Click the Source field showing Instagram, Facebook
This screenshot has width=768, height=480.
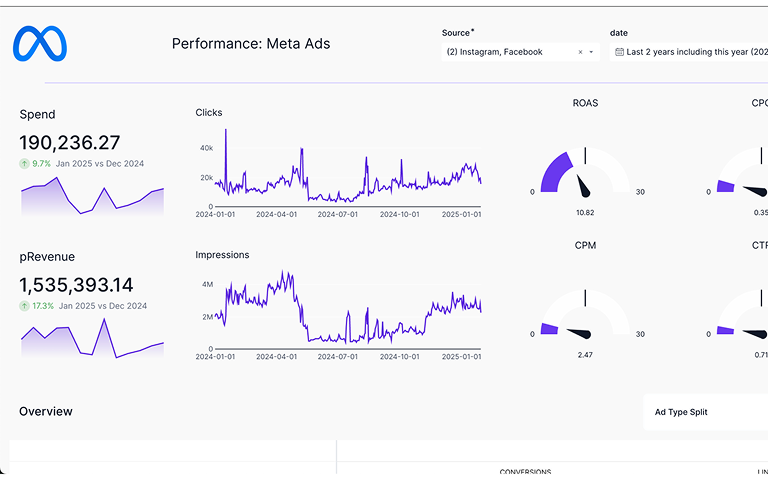505,52
